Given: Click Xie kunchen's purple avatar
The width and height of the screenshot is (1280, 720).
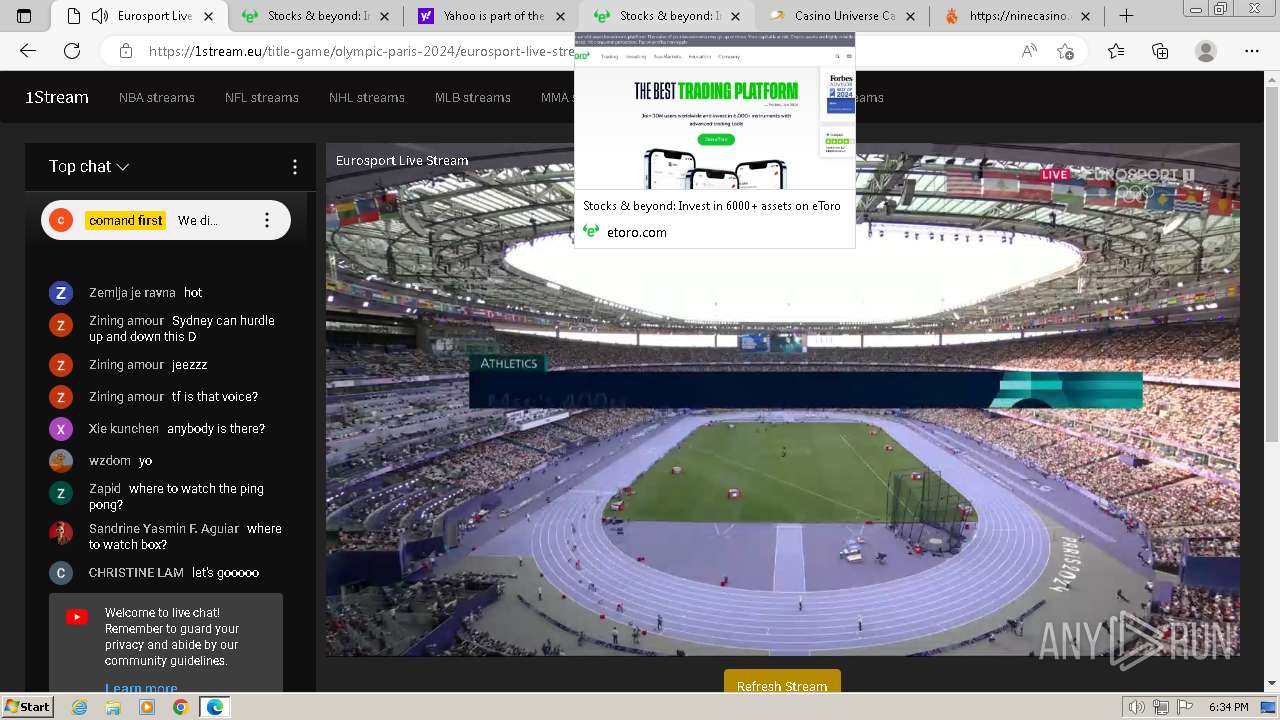Looking at the screenshot, I should 61,429.
